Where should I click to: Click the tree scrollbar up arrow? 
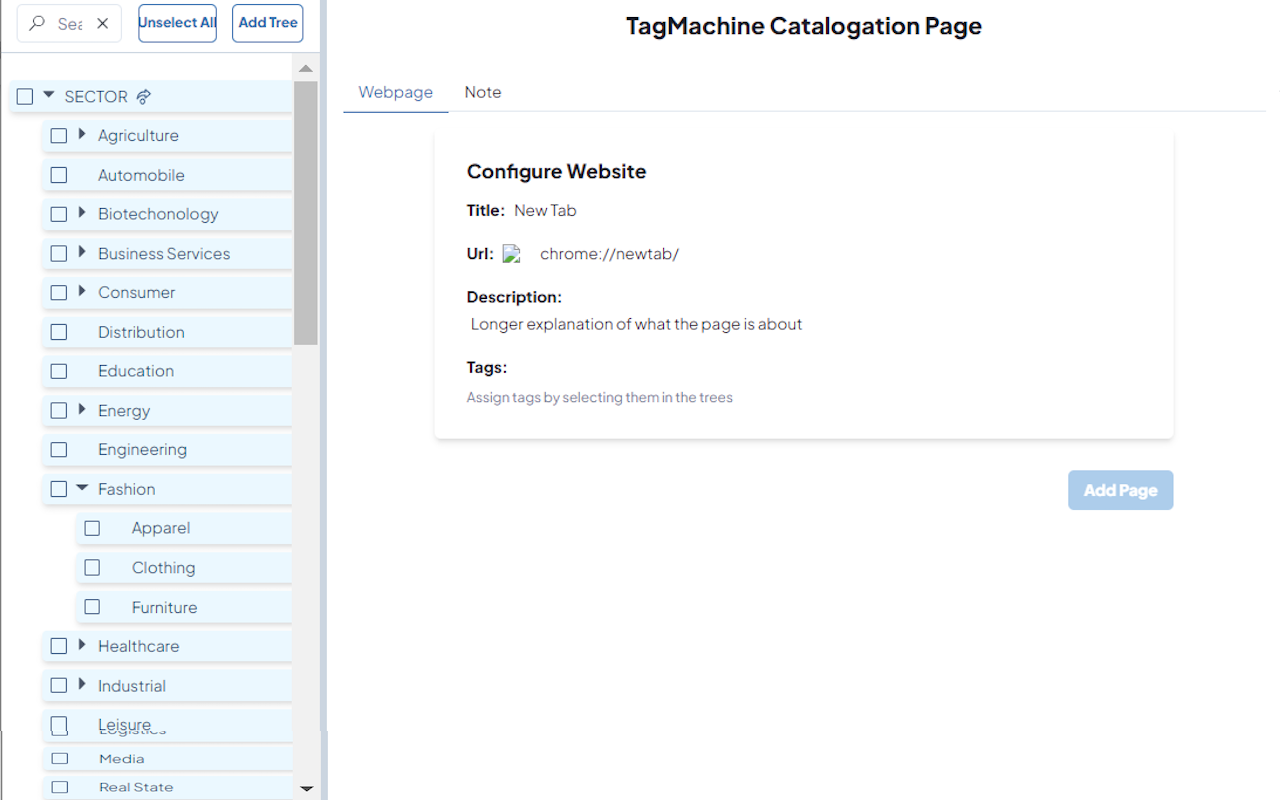pos(305,68)
